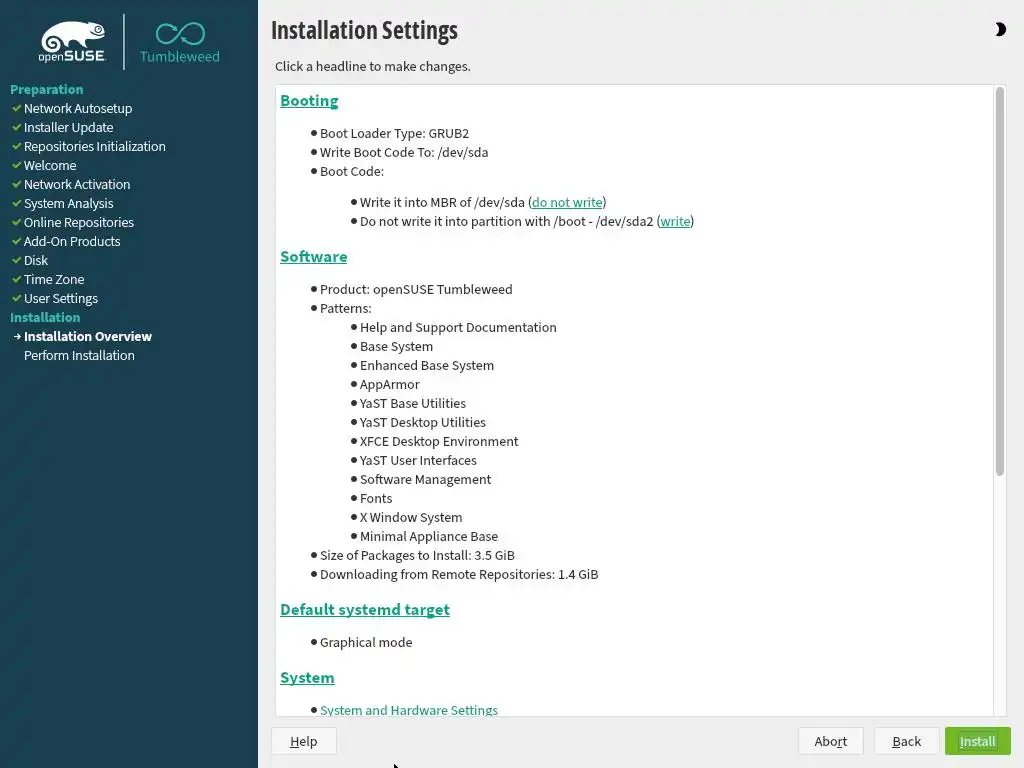The height and width of the screenshot is (768, 1024).
Task: Click 'Help and Support Documentation' entry
Action: tap(458, 327)
